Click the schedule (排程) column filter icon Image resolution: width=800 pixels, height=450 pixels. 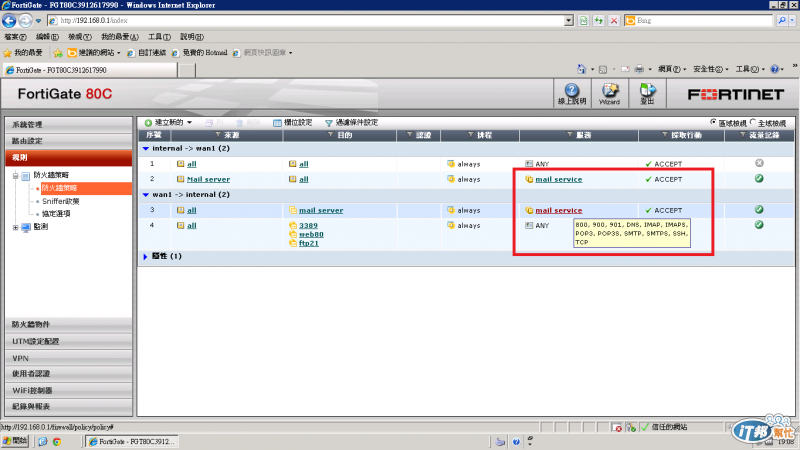pyautogui.click(x=471, y=135)
